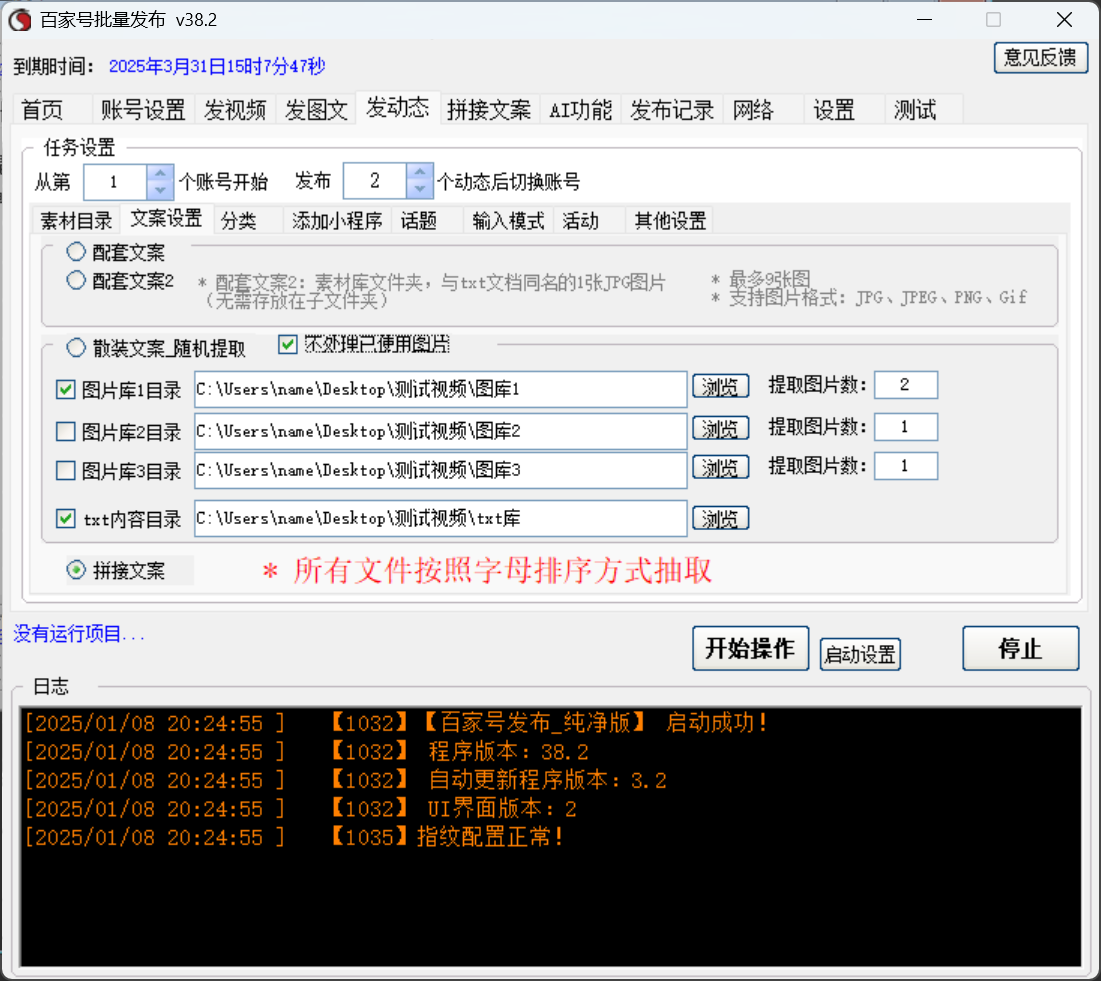Viewport: 1101px width, 981px height.
Task: Click the 没有运行项目 status text
Action: pyautogui.click(x=79, y=634)
